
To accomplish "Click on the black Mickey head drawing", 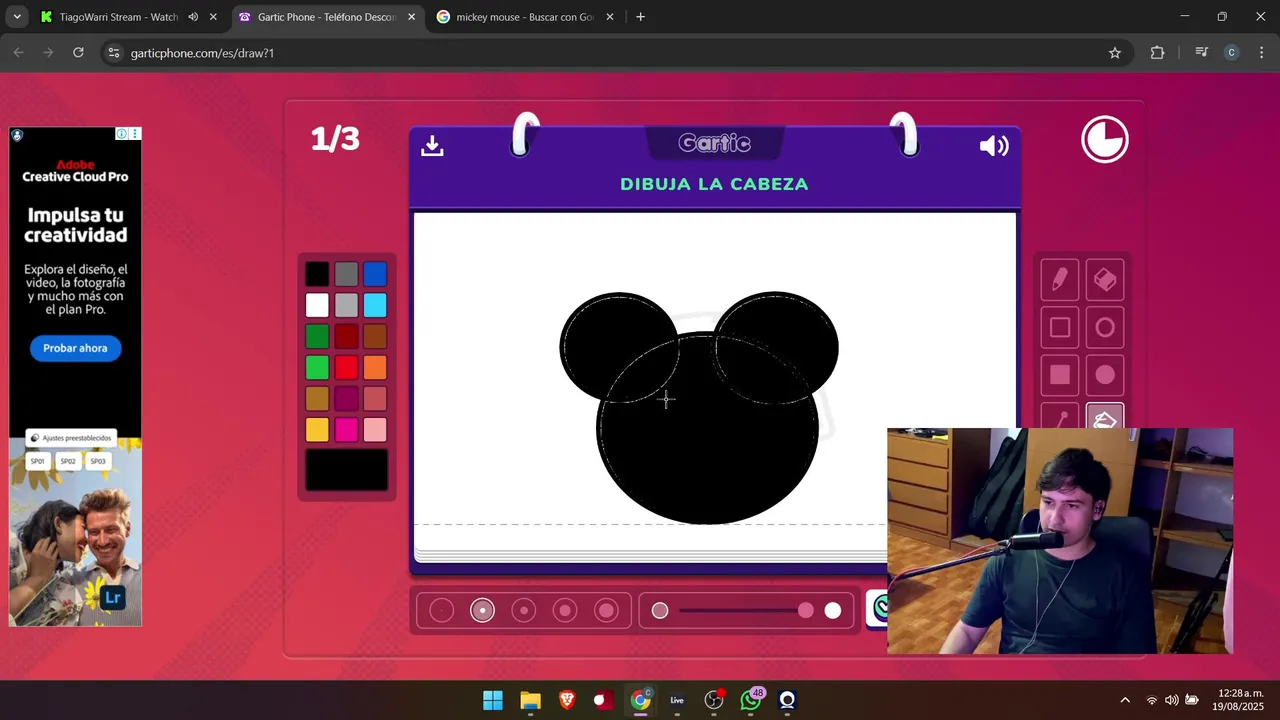I will tap(707, 430).
